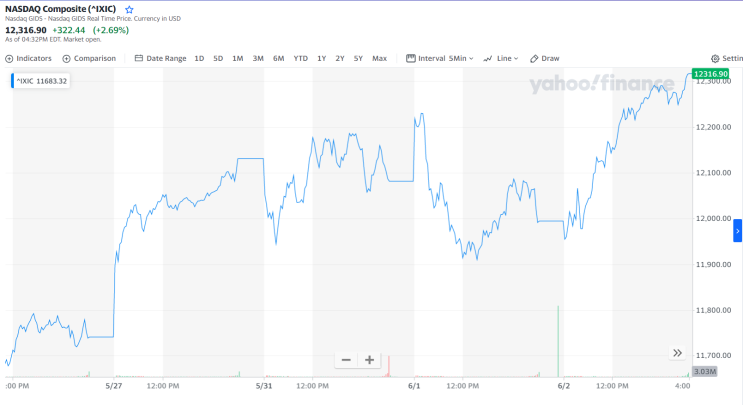Choose the Max date range
Viewport: 743px width, 405px height.
click(x=380, y=58)
